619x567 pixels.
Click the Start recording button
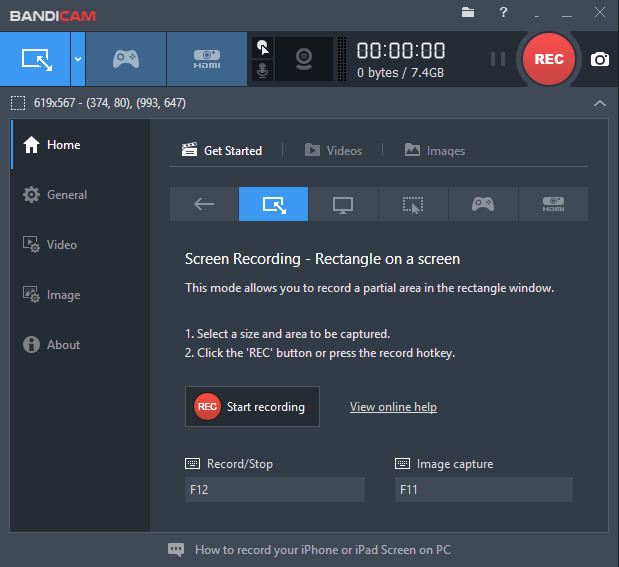click(x=252, y=406)
